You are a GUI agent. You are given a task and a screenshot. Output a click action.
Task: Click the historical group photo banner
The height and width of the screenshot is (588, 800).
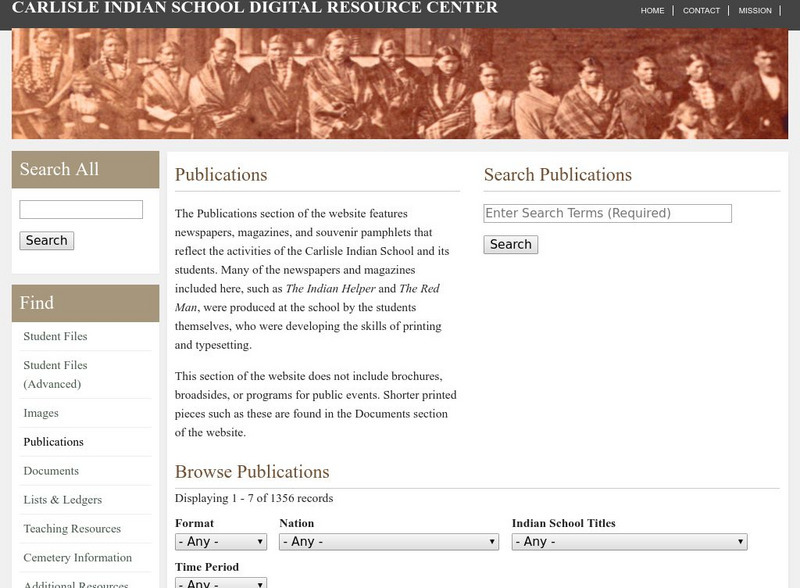click(x=399, y=84)
